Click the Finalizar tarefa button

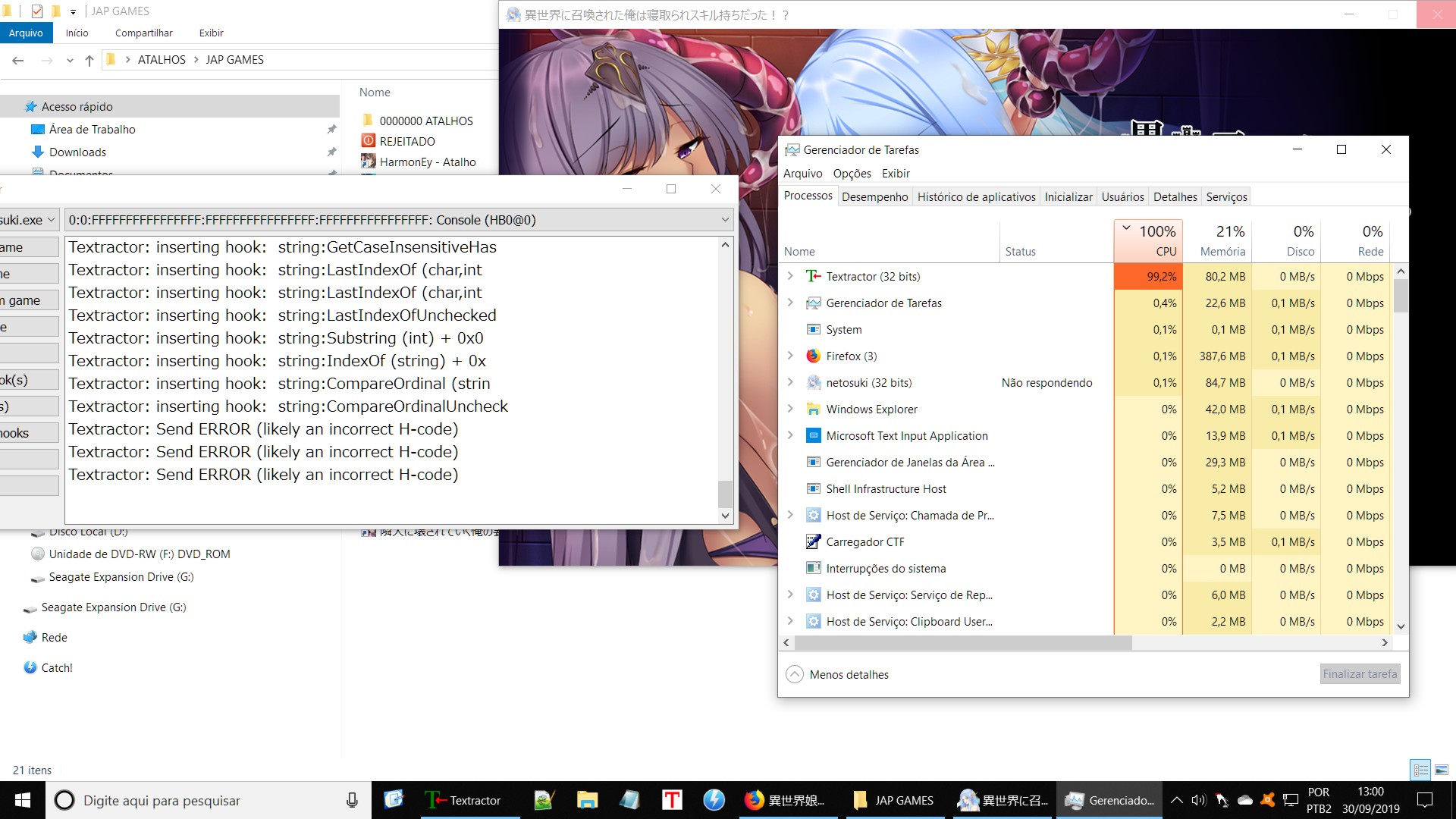[x=1359, y=673]
